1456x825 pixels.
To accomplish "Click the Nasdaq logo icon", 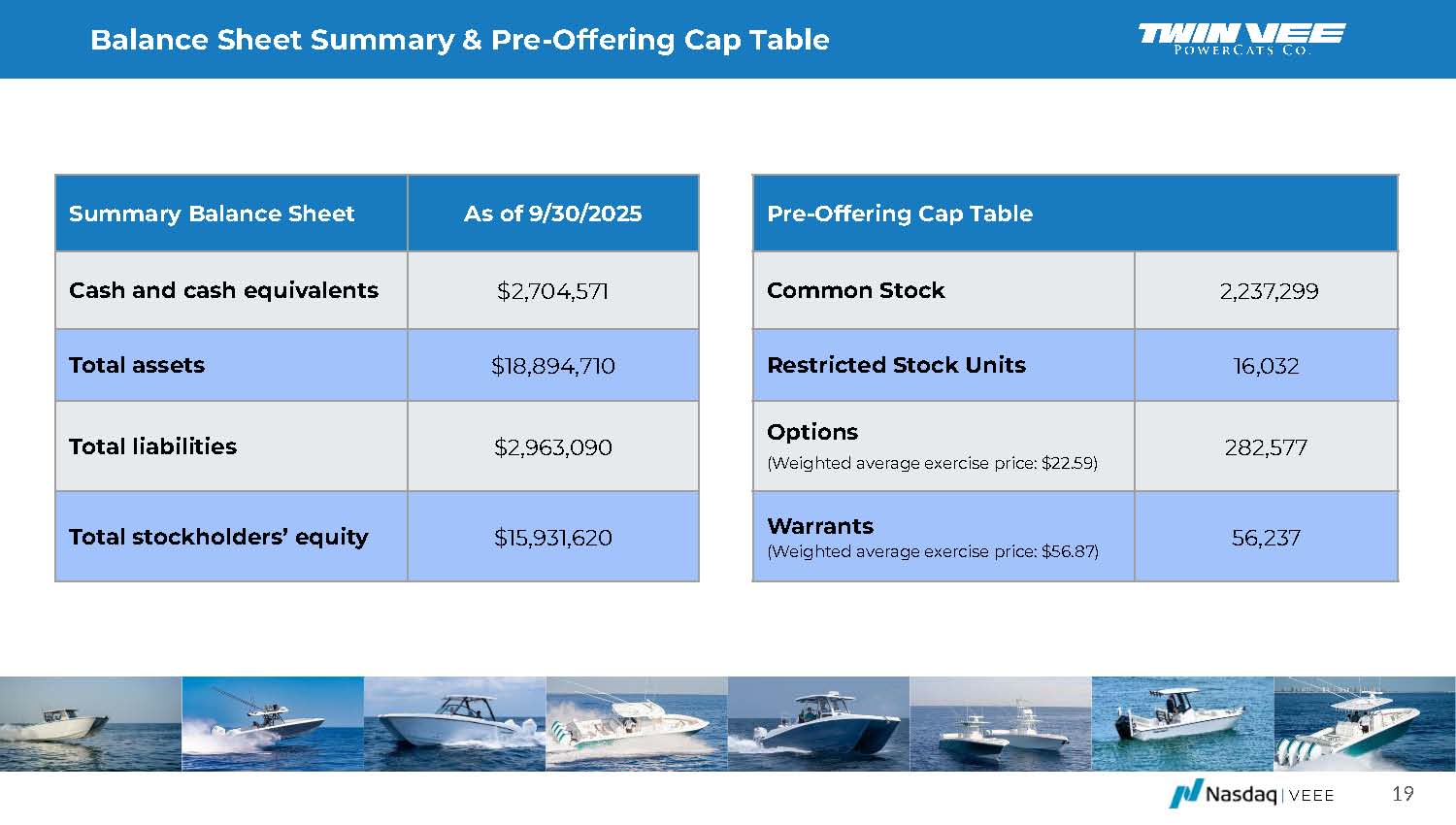I will tap(1185, 793).
